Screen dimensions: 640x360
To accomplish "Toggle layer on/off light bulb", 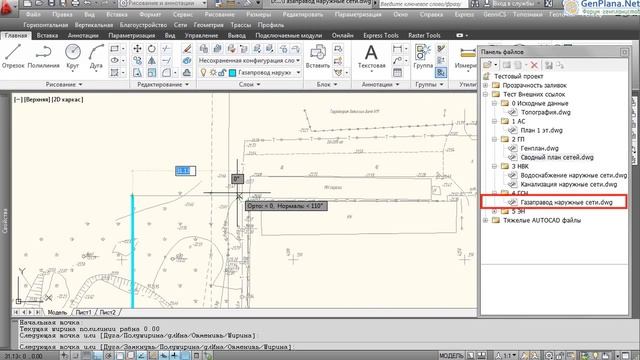I will click(203, 73).
